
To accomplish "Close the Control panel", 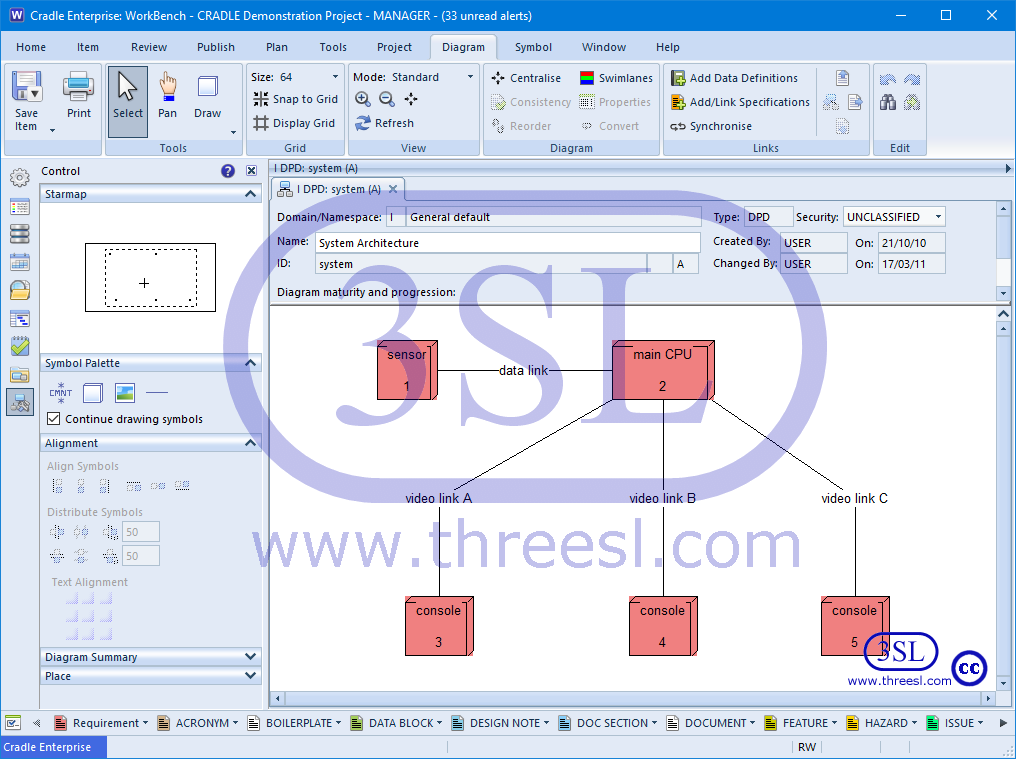I will click(251, 171).
